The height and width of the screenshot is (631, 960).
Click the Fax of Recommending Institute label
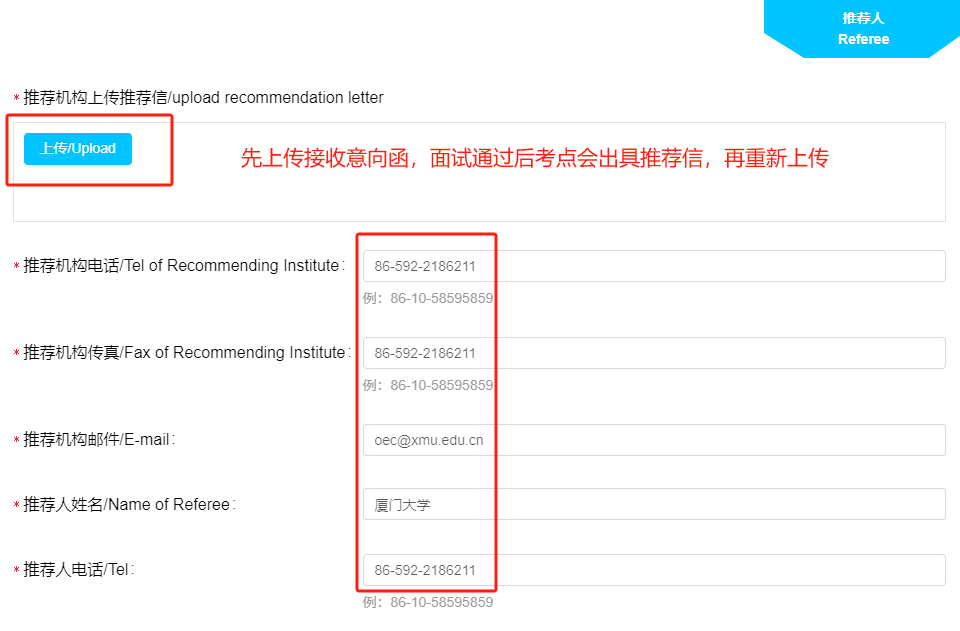[186, 353]
